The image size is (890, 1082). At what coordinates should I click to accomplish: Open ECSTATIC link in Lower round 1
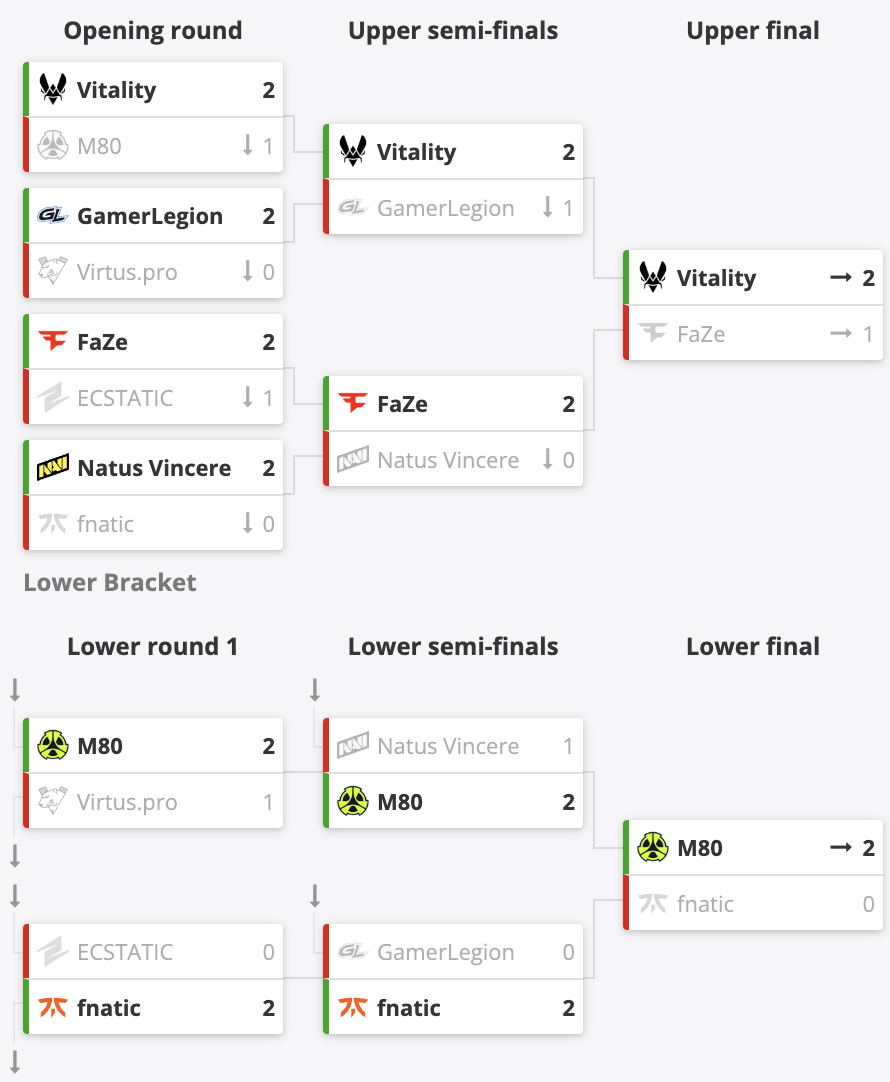[125, 952]
